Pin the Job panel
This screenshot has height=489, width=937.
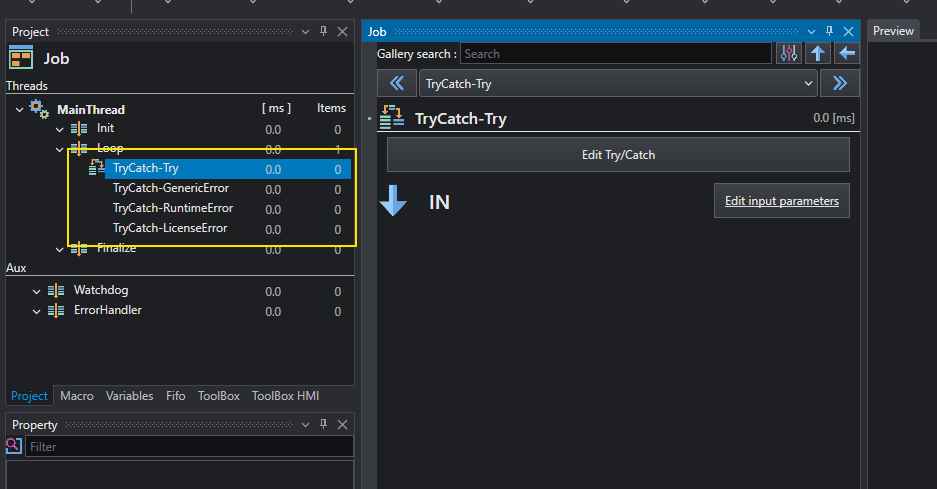tap(829, 31)
